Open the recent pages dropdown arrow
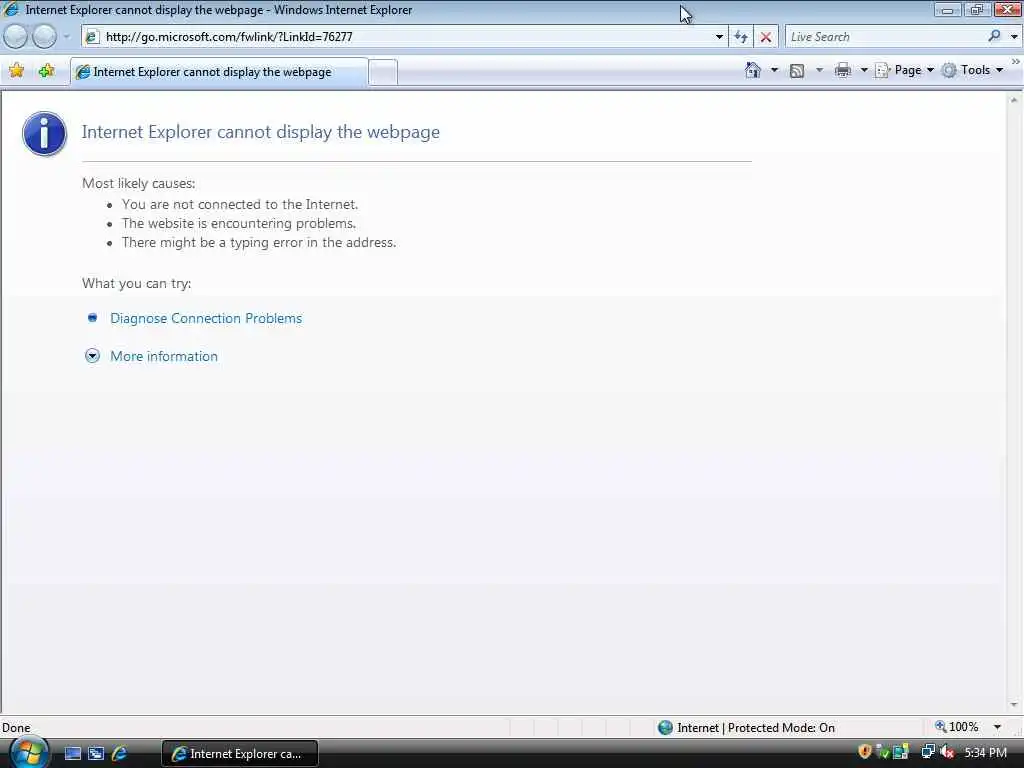The width and height of the screenshot is (1024, 768). point(67,37)
